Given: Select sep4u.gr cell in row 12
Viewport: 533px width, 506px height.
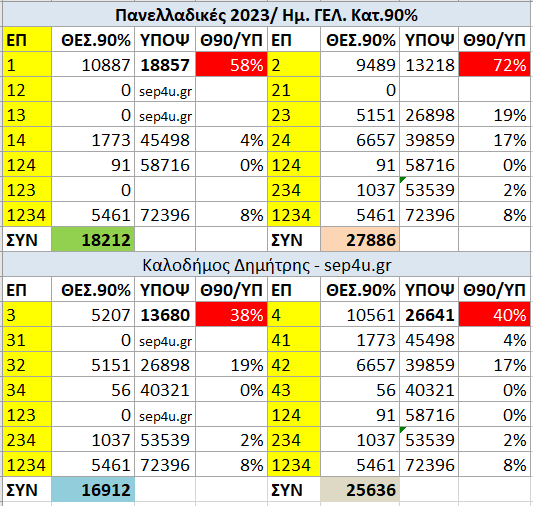Looking at the screenshot, I should (x=165, y=90).
